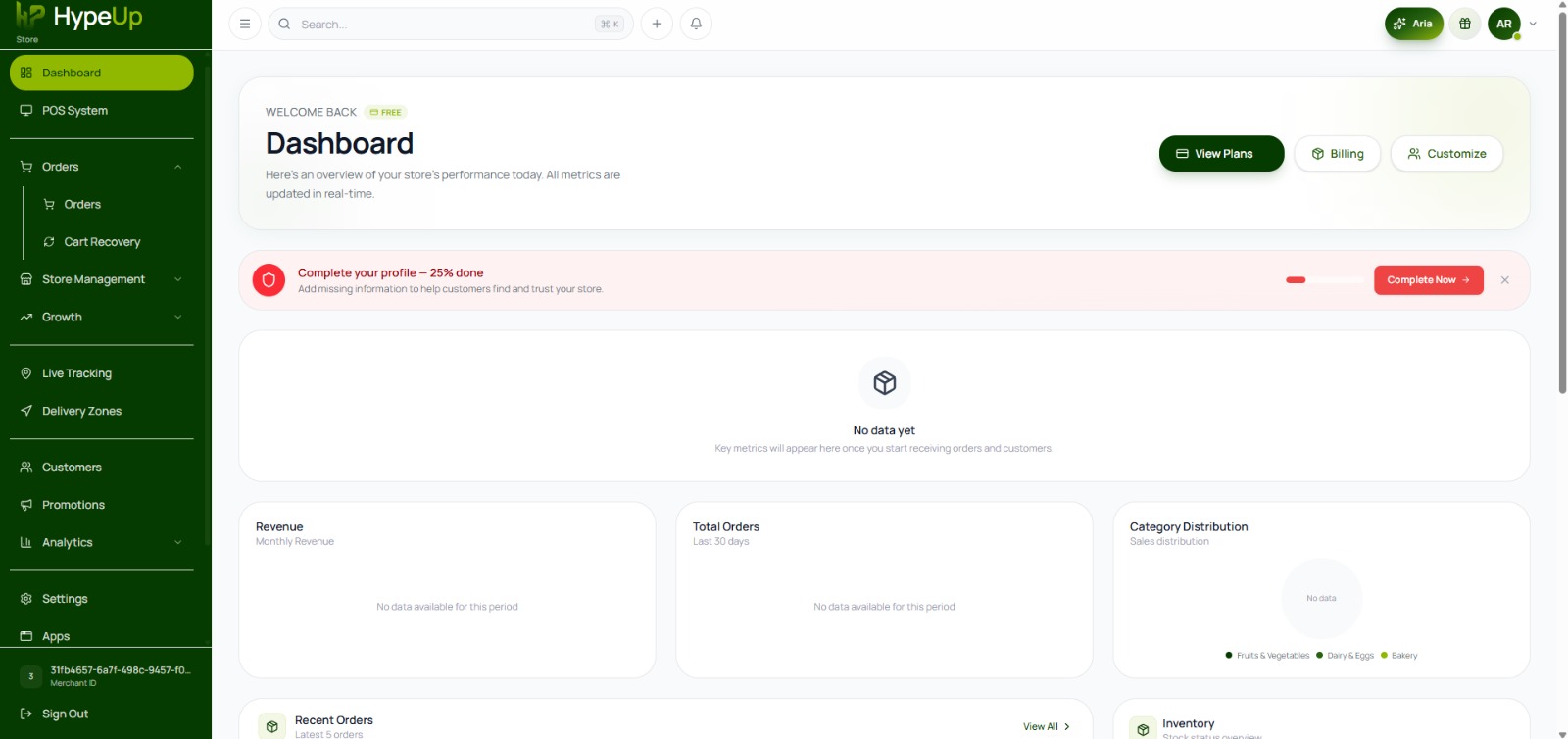The height and width of the screenshot is (739, 1568).
Task: Open Cart Recovery under Orders
Action: [x=102, y=242]
